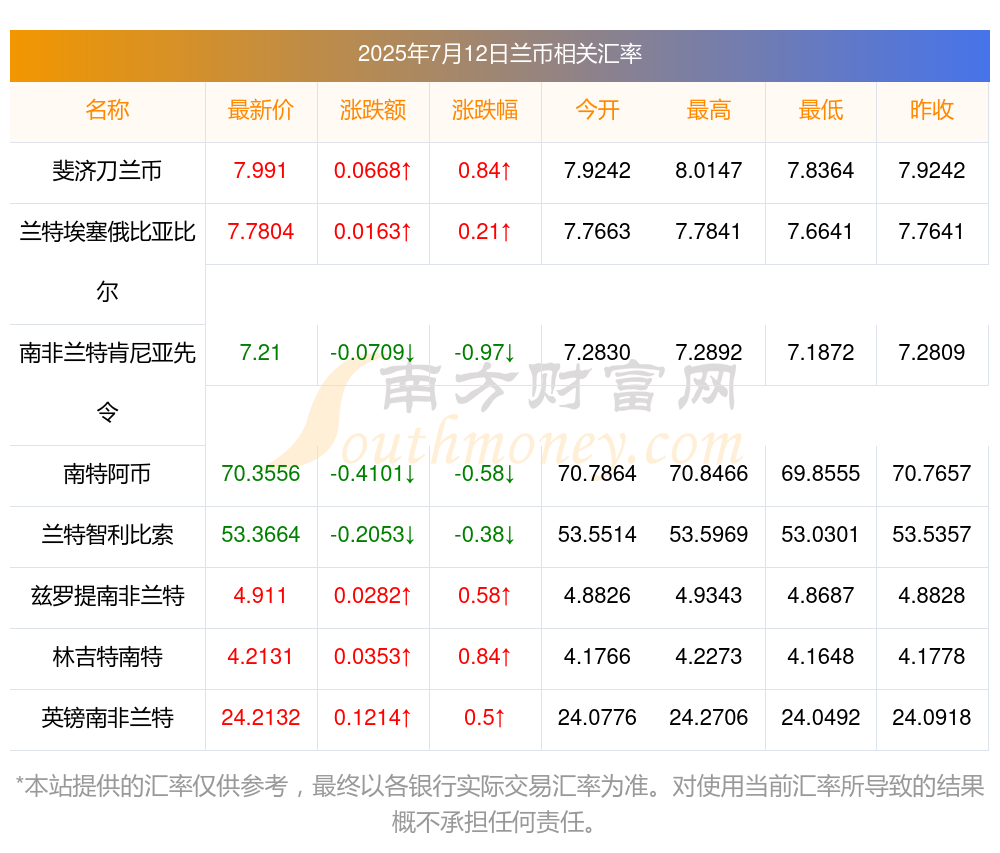The image size is (1000, 853).
Task: Click latest price 24.2132
Action: tap(260, 718)
